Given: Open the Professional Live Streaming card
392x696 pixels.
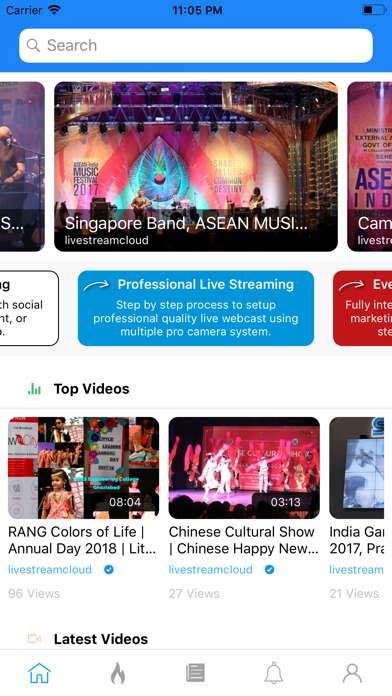Looking at the screenshot, I should (x=196, y=308).
